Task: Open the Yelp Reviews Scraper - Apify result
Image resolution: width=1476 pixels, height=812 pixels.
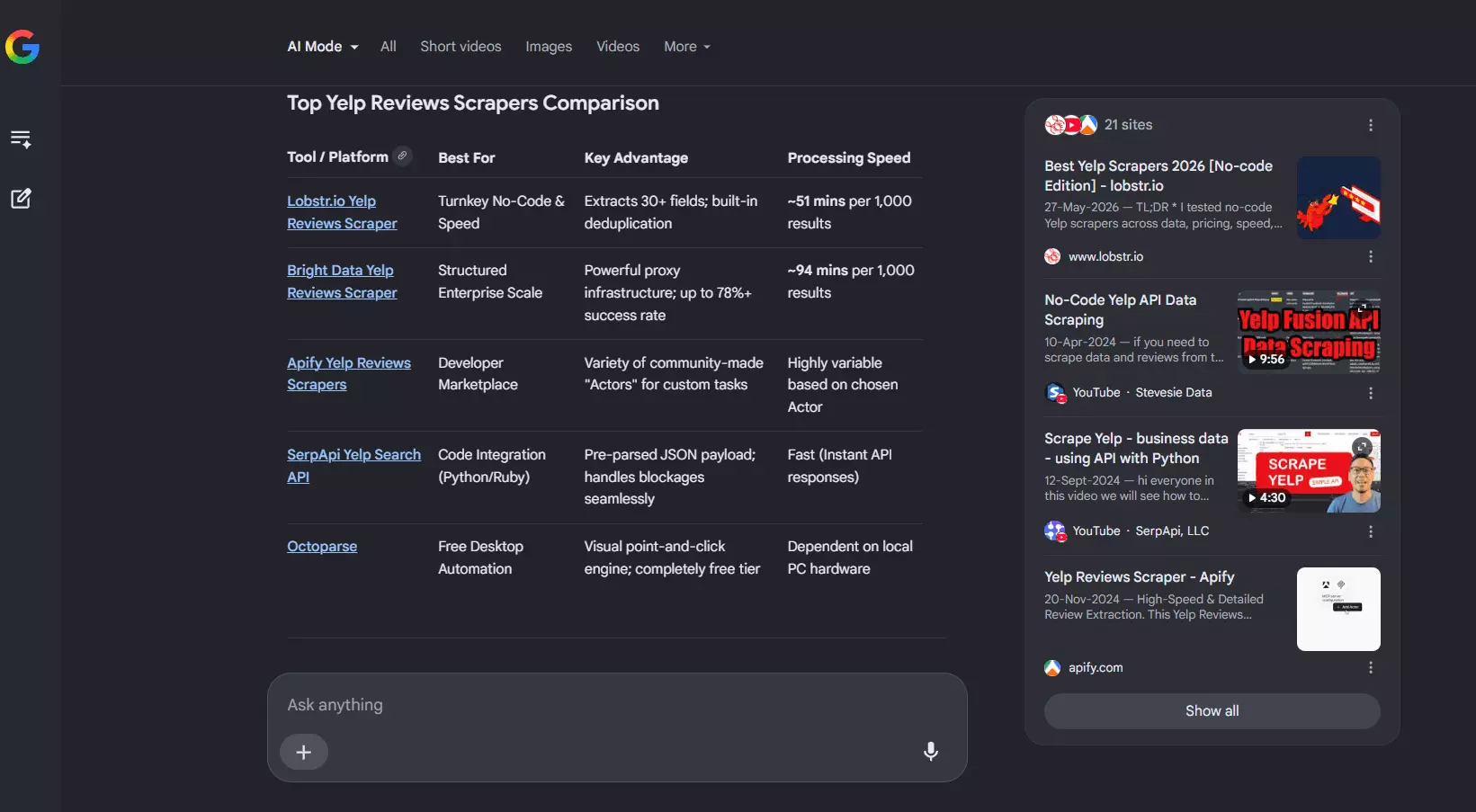Action: click(x=1139, y=577)
